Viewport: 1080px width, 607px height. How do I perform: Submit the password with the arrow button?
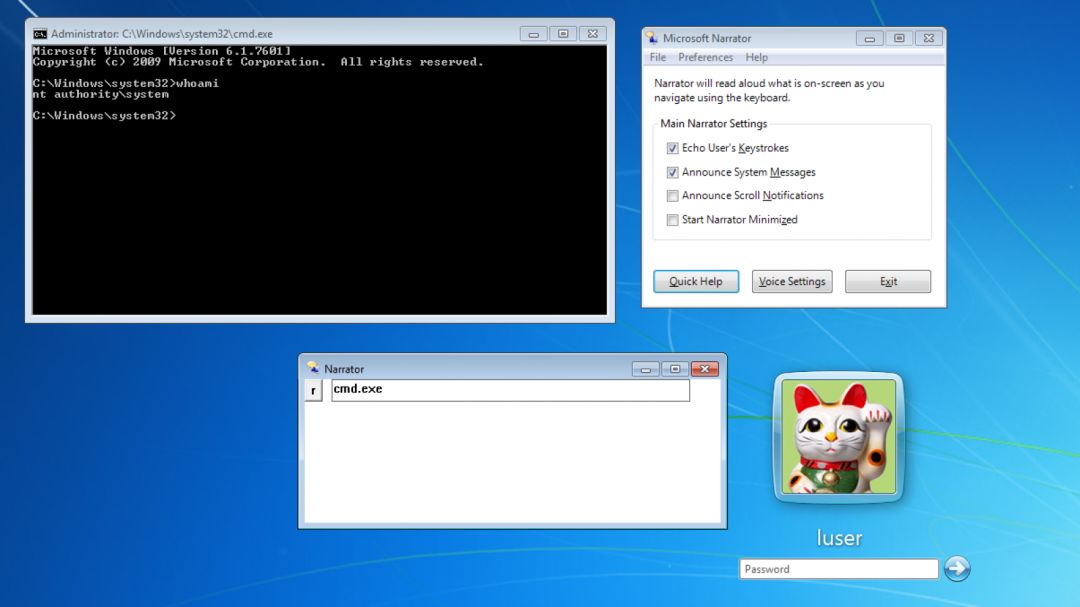pos(957,569)
